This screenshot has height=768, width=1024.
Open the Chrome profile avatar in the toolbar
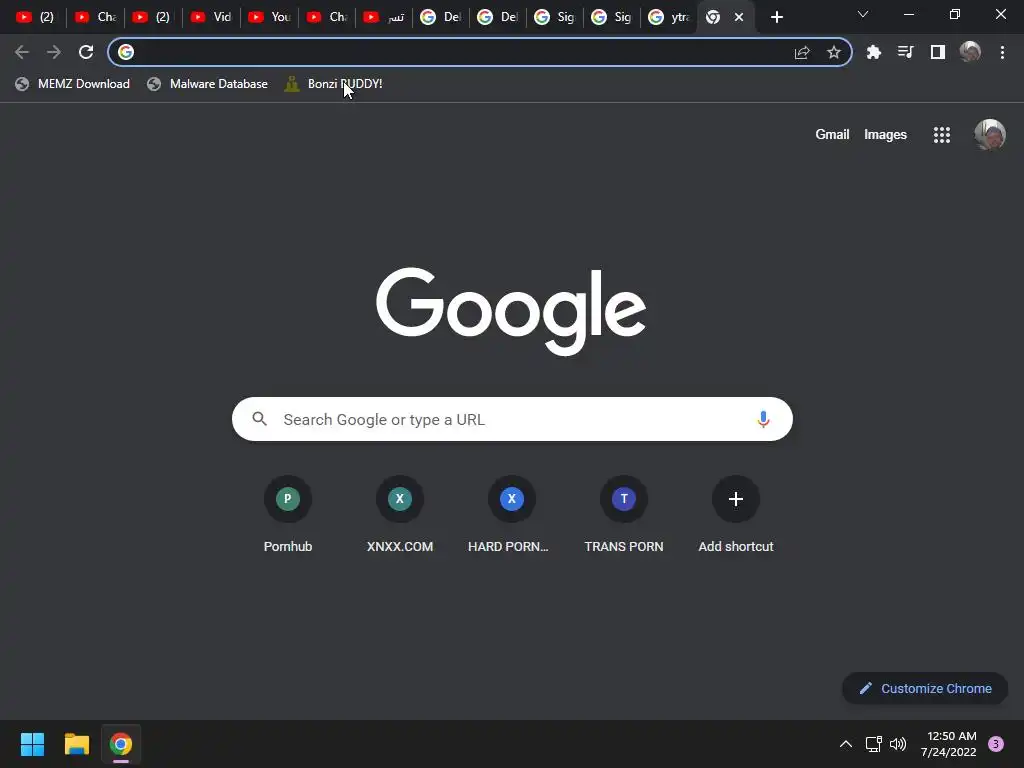click(970, 52)
